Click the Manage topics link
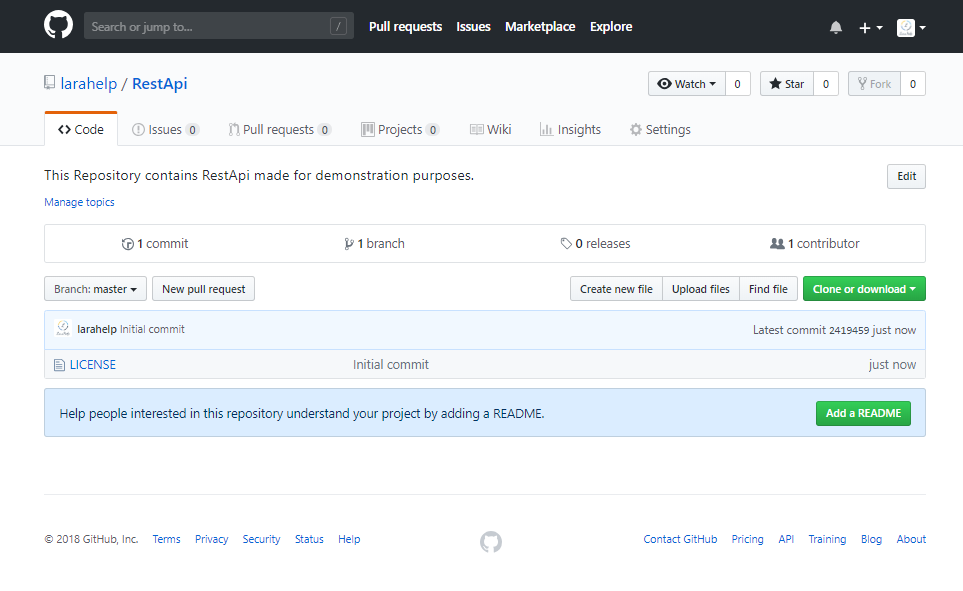Image resolution: width=963 pixels, height=591 pixels. (x=79, y=202)
